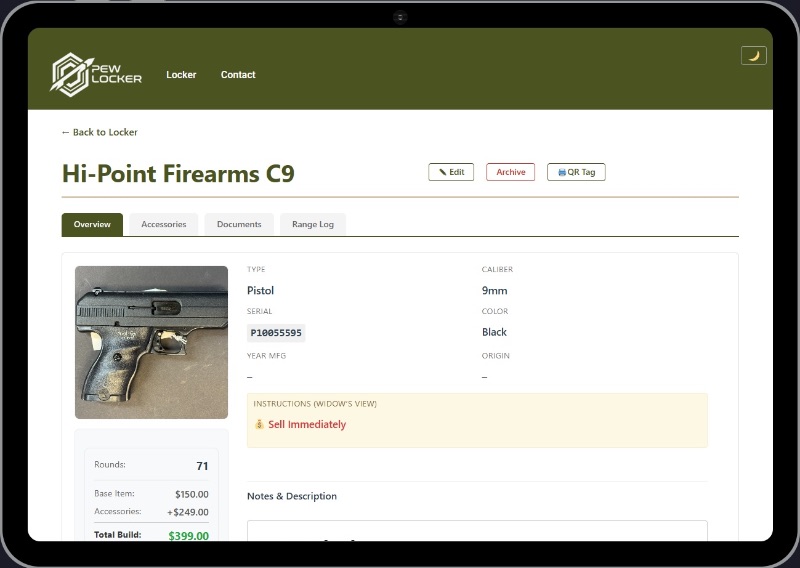Toggle dark mode with the moon icon

753,56
